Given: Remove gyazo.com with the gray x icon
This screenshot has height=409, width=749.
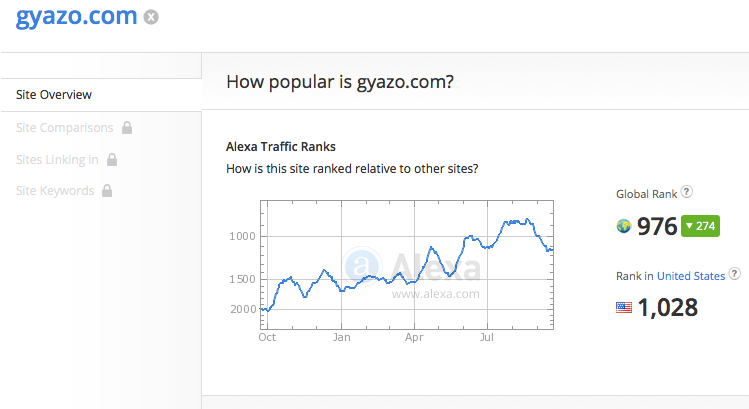Looking at the screenshot, I should [x=151, y=17].
